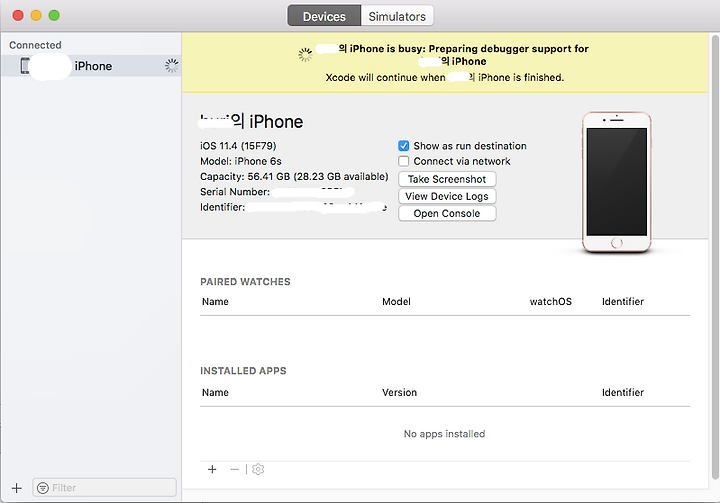This screenshot has height=503, width=720.
Task: Add an app with the plus icon
Action: tap(212, 469)
